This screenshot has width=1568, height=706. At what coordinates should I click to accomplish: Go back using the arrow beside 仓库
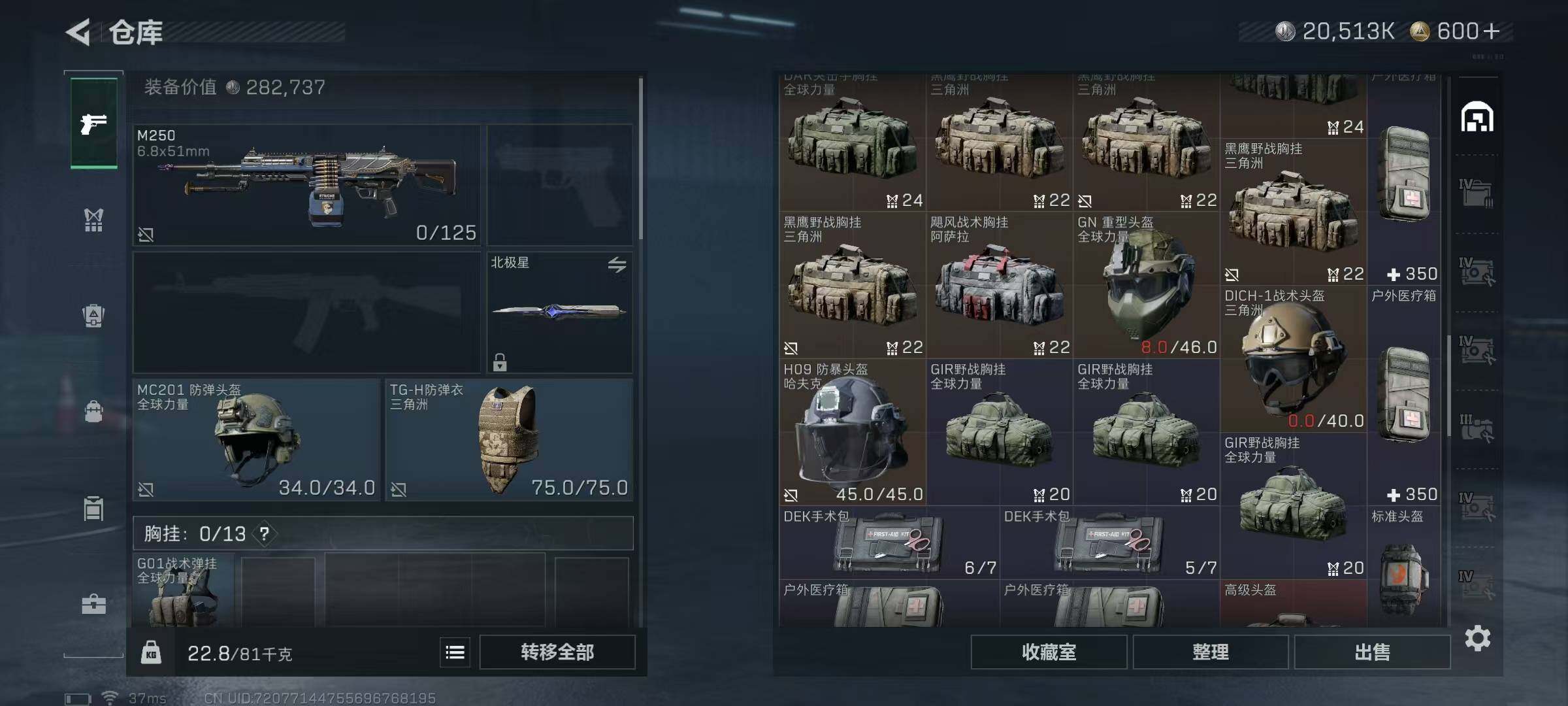coord(78,31)
